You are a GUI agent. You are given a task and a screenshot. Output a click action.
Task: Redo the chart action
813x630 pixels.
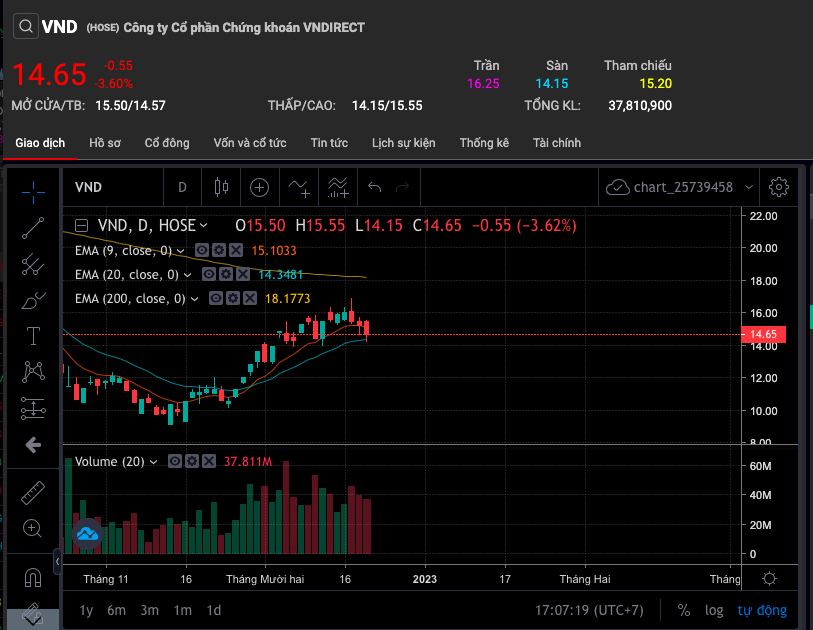point(403,187)
